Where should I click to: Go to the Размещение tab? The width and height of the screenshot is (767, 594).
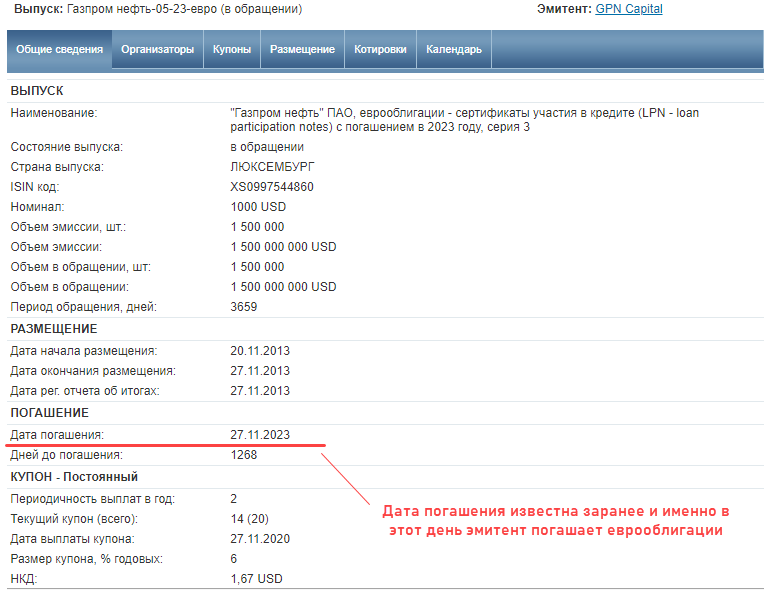302,49
